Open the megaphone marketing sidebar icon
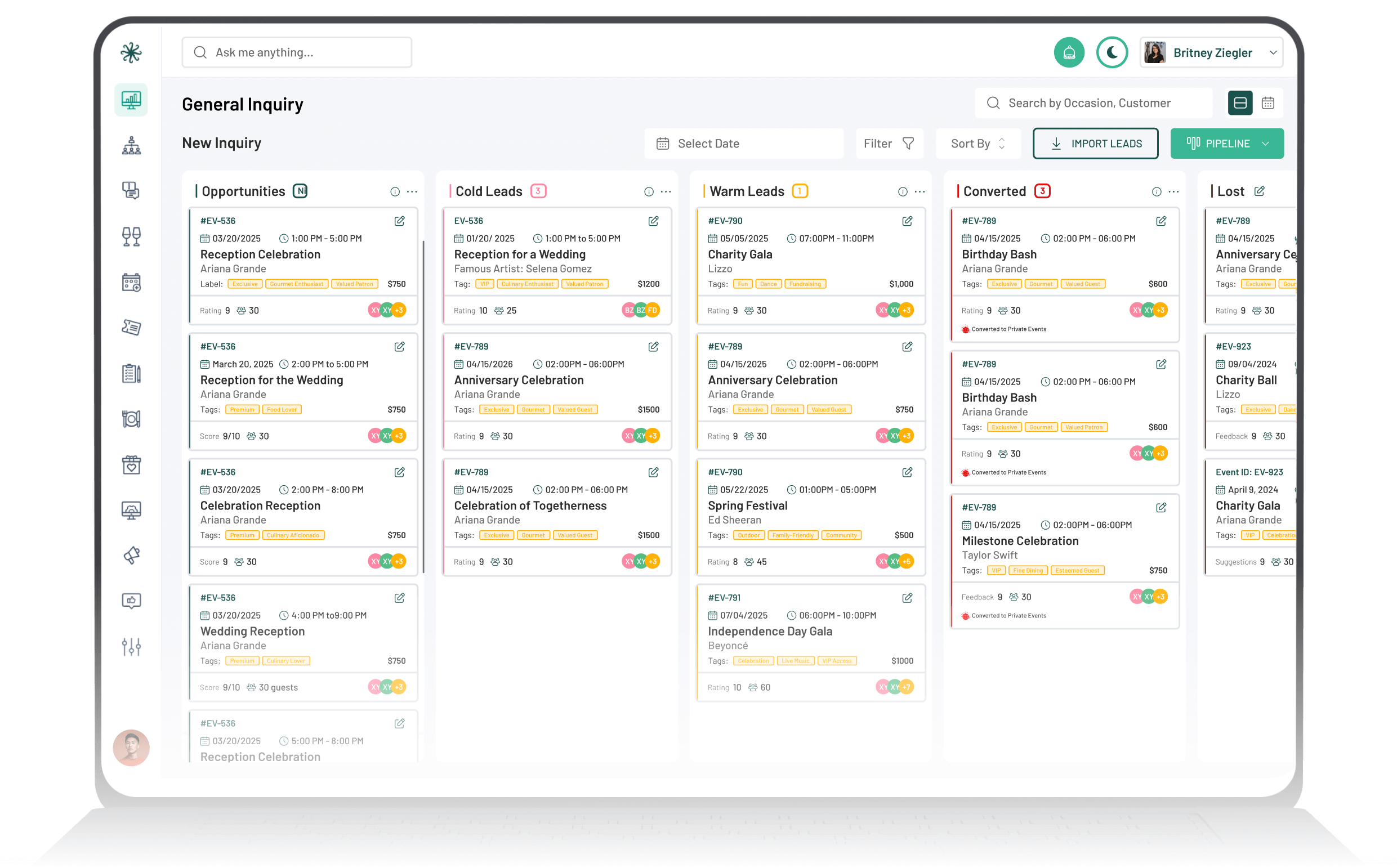Image resolution: width=1397 pixels, height=868 pixels. pyautogui.click(x=131, y=555)
